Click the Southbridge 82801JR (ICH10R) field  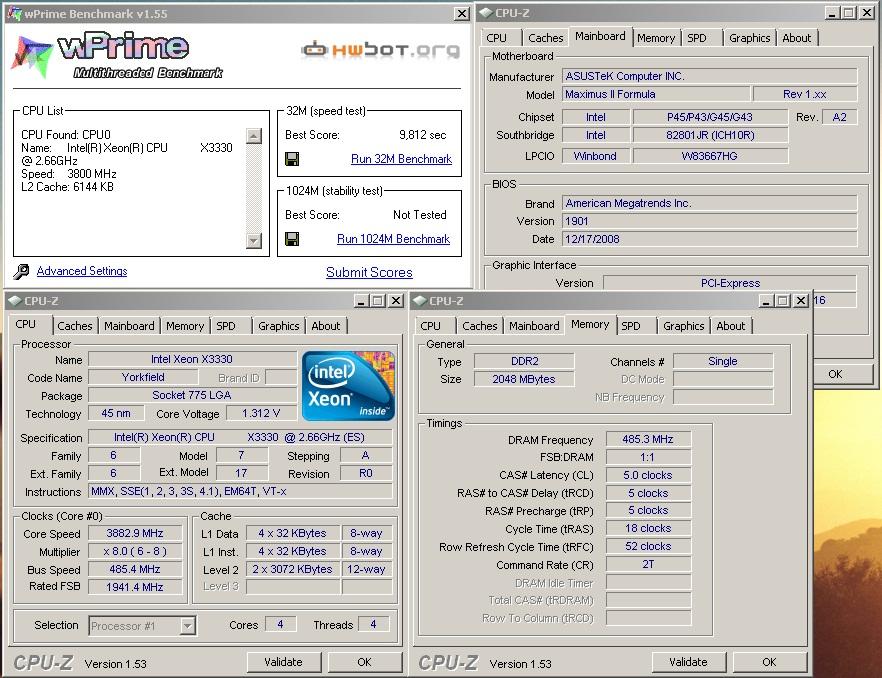coord(710,135)
